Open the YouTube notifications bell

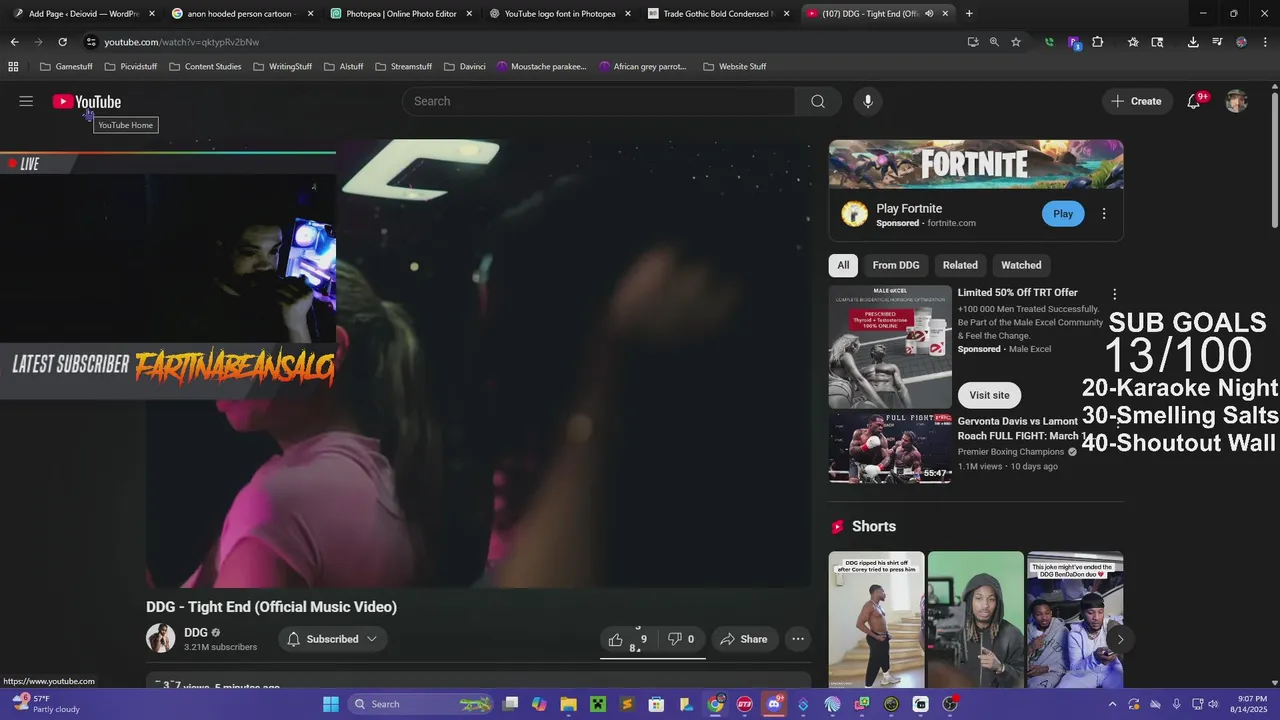pyautogui.click(x=1193, y=101)
